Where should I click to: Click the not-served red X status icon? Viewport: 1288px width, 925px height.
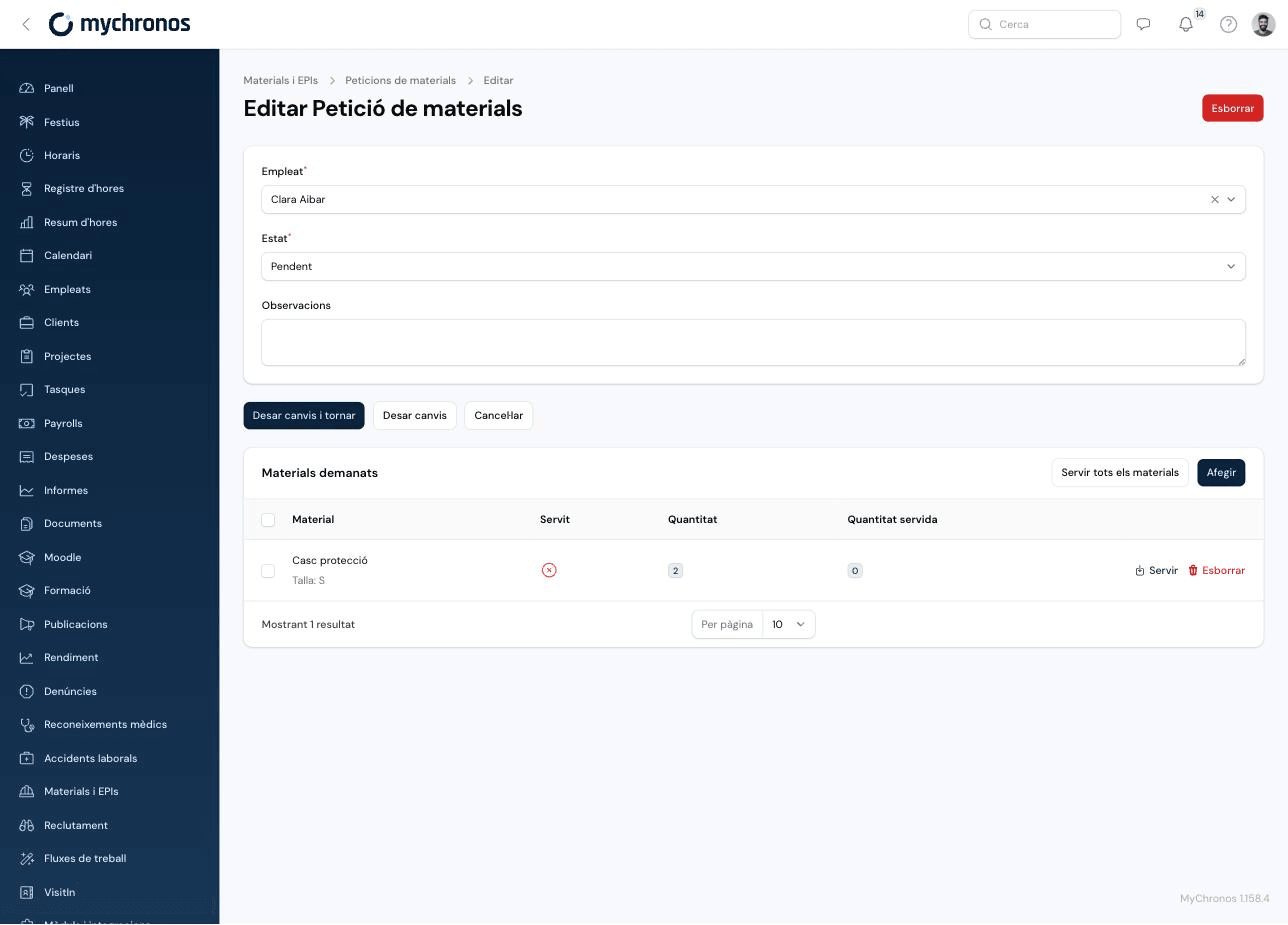click(x=549, y=570)
